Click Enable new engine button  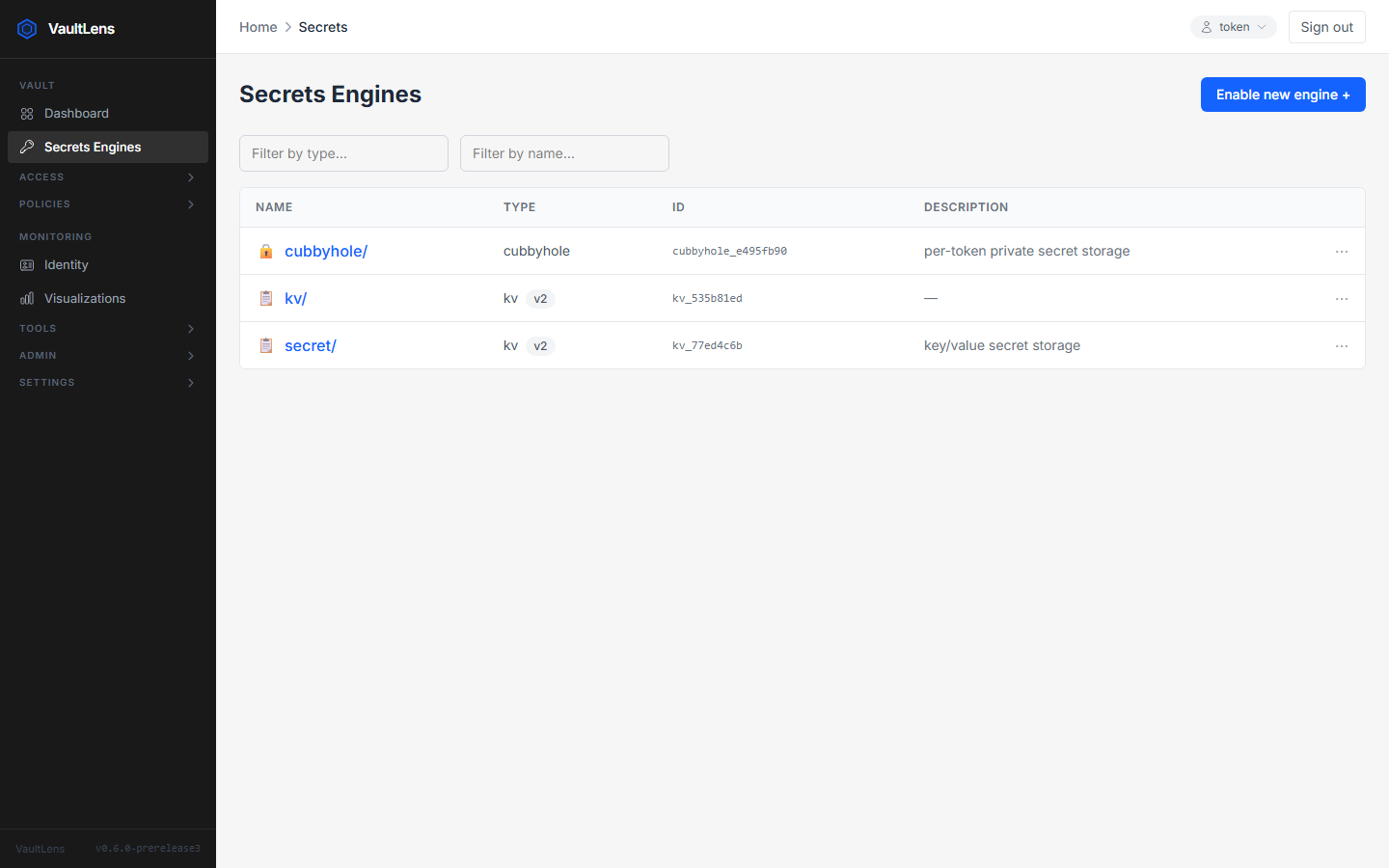coord(1283,95)
